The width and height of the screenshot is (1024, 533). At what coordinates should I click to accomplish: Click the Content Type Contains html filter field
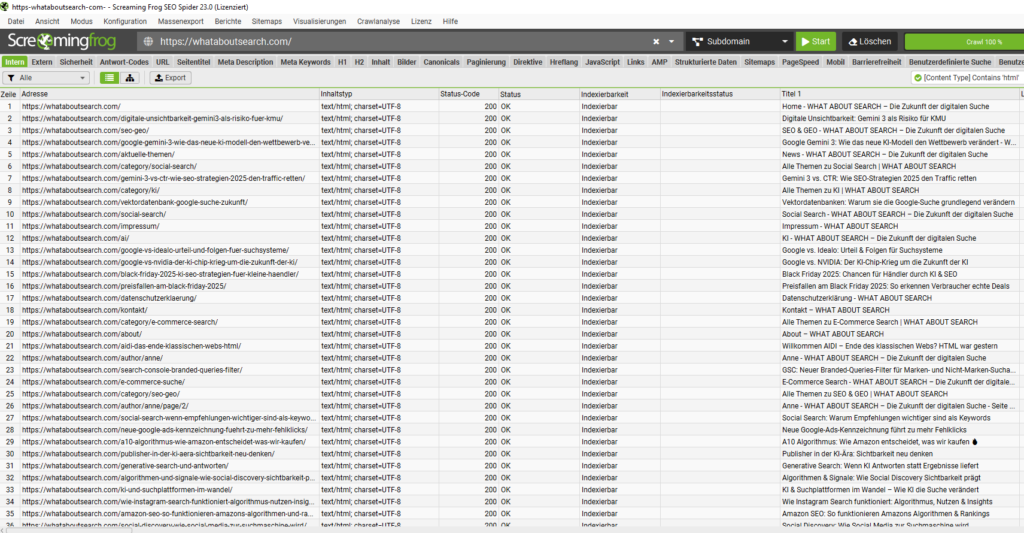point(967,78)
